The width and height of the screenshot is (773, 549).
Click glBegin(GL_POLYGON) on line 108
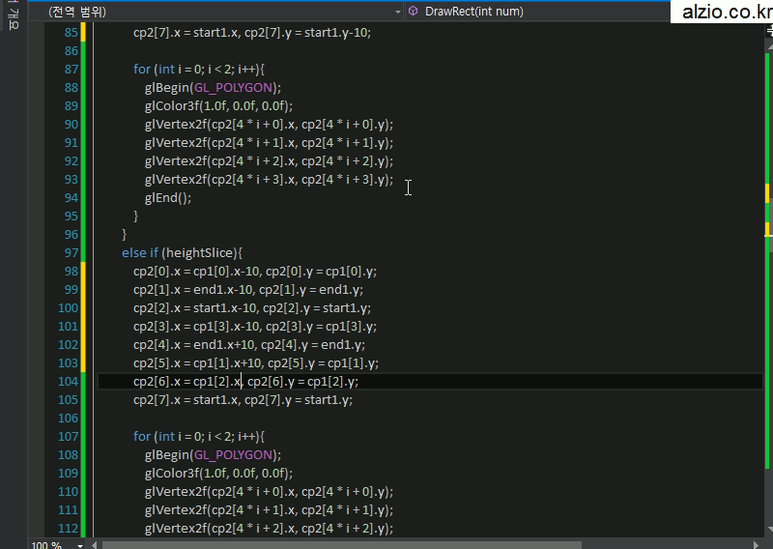pyautogui.click(x=213, y=455)
